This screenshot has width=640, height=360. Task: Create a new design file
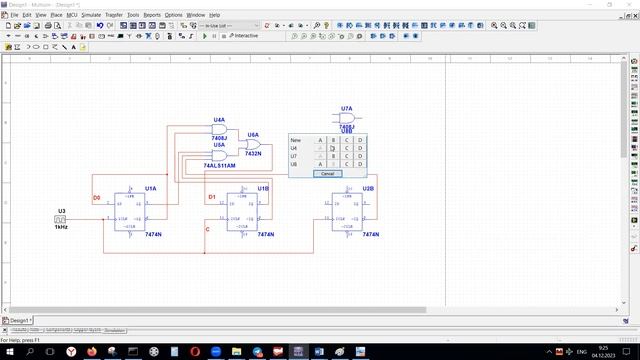[8, 25]
